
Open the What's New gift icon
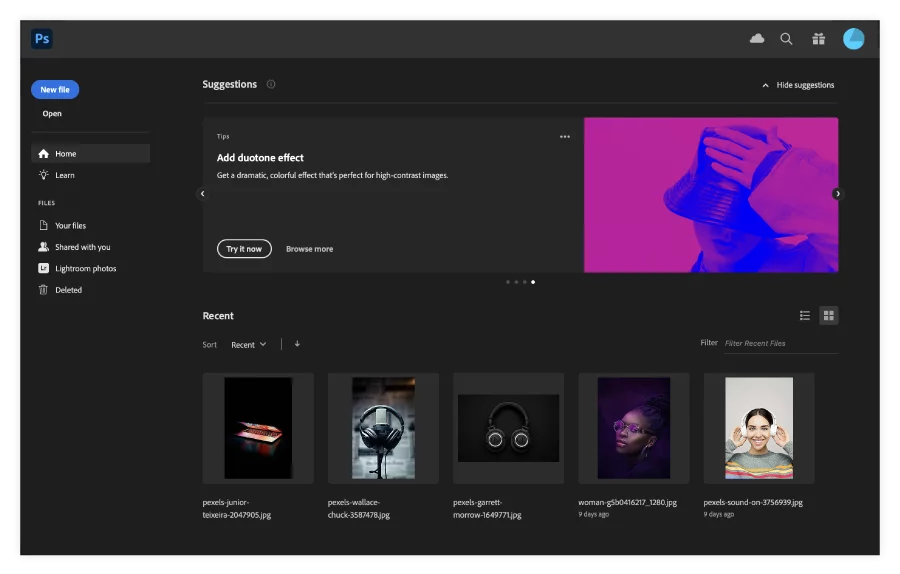coord(818,38)
